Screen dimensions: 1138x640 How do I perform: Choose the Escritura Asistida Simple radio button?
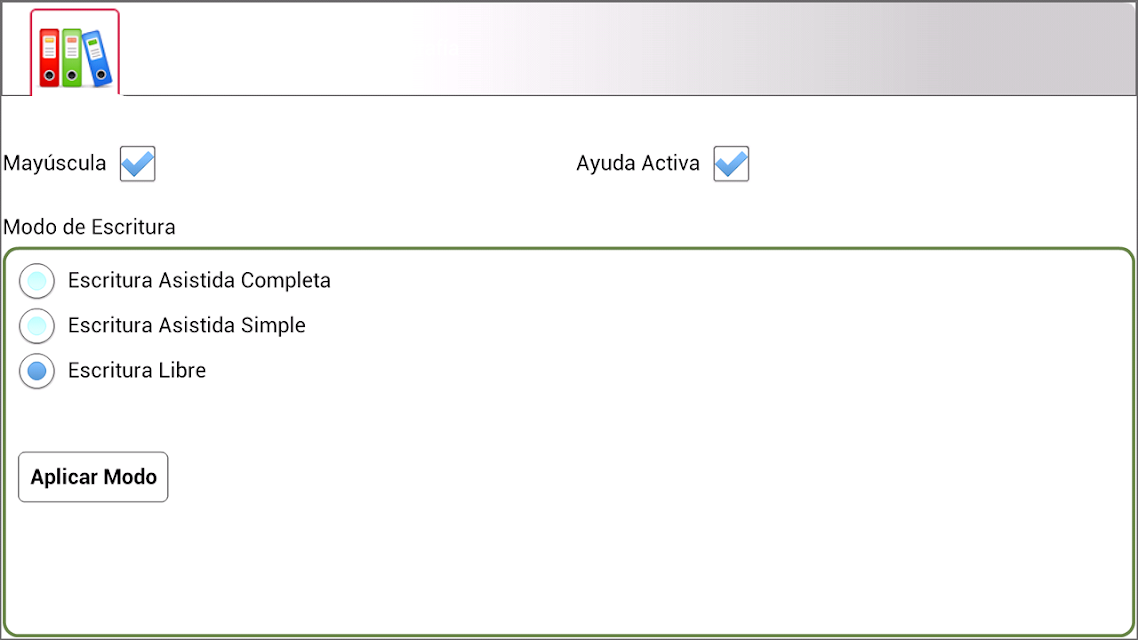coord(37,326)
